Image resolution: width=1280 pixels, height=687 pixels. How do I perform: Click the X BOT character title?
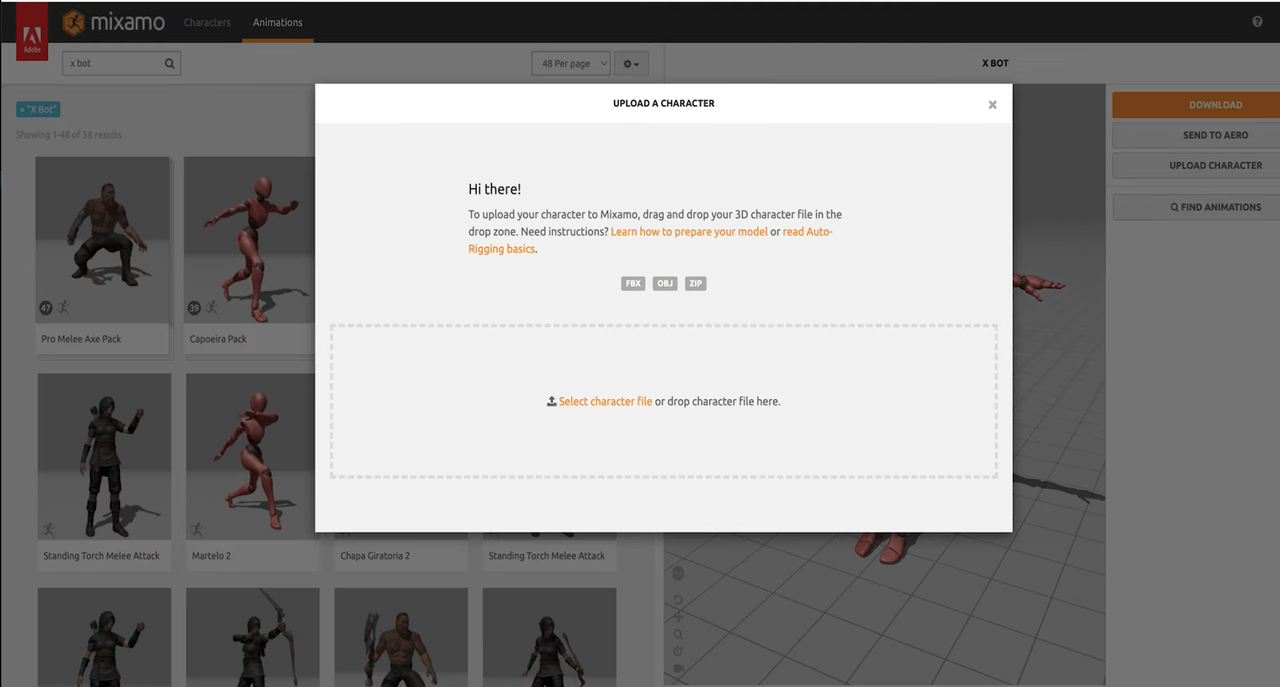(x=995, y=63)
